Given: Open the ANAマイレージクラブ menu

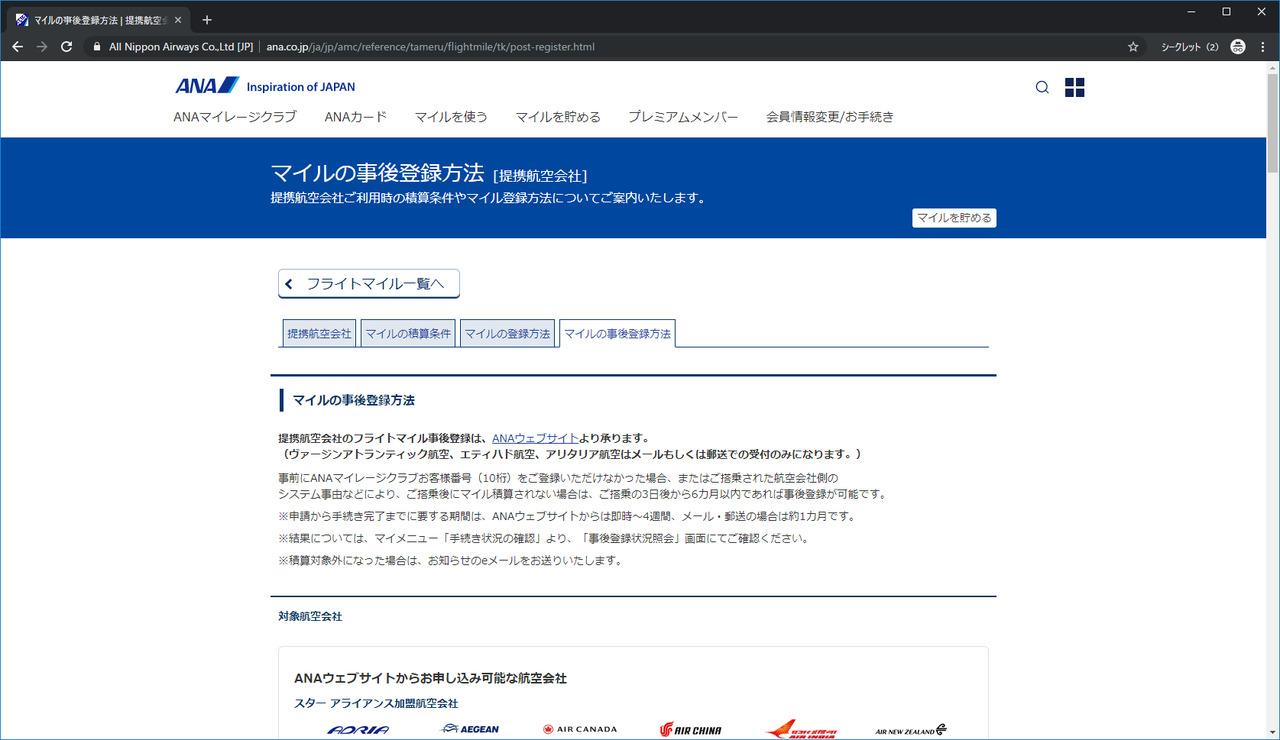Looking at the screenshot, I should (x=235, y=117).
